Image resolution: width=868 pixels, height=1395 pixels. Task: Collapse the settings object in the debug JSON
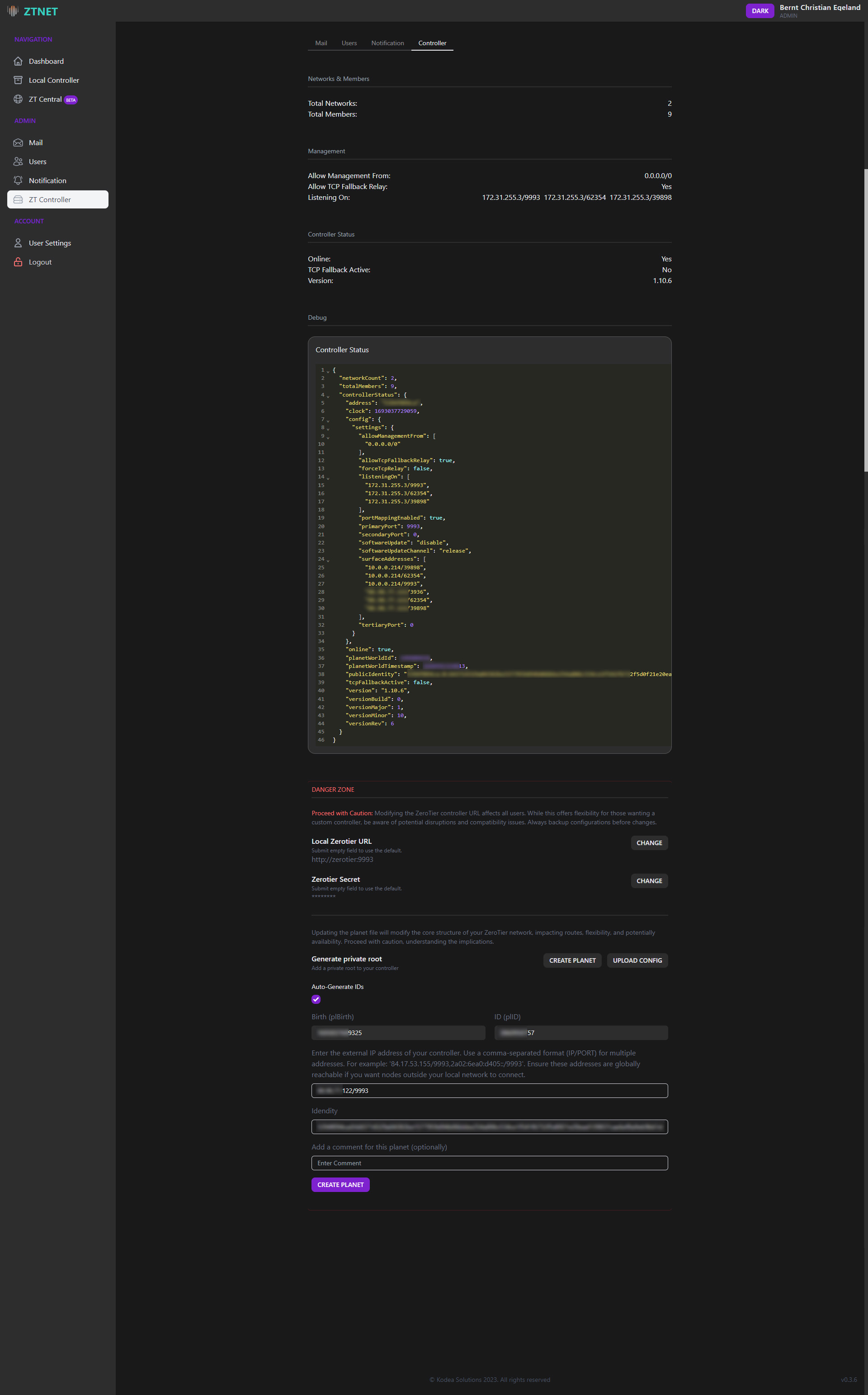(x=328, y=428)
